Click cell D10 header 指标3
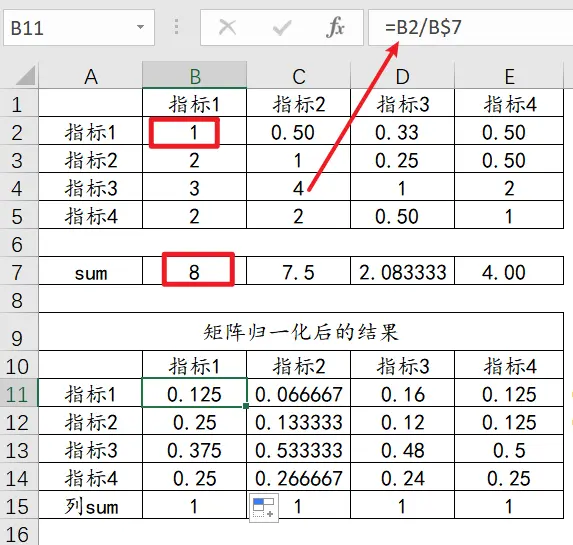The width and height of the screenshot is (573, 545). pos(402,365)
